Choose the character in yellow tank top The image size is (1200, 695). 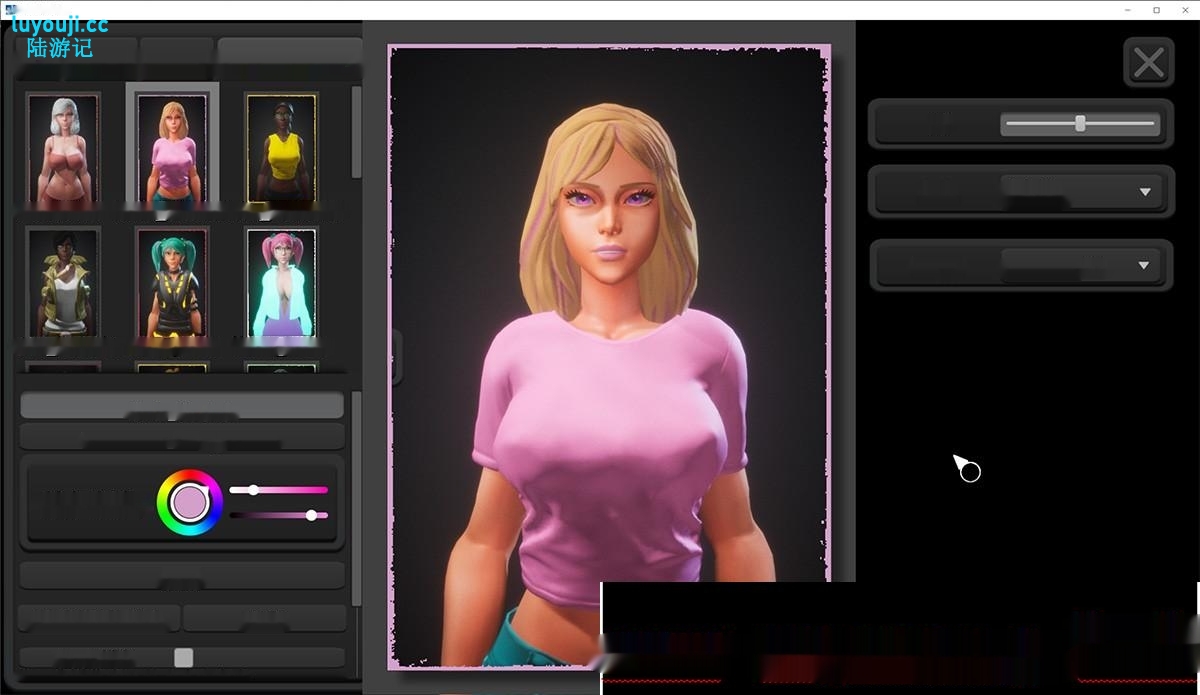[281, 150]
